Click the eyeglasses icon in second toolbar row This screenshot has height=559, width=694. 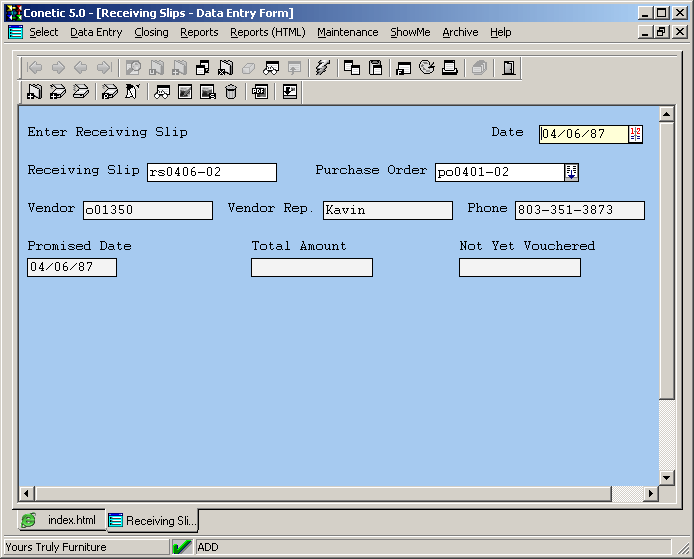pos(162,92)
